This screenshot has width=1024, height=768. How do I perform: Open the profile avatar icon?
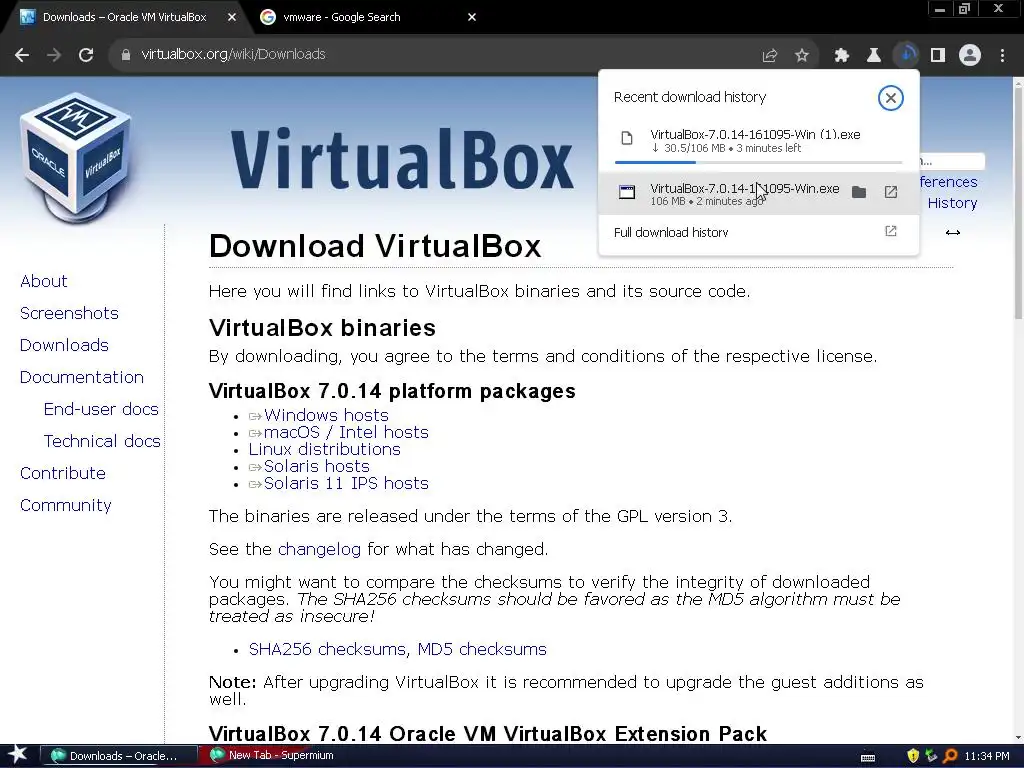(970, 56)
